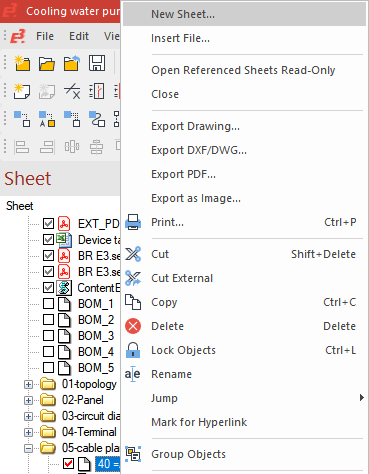Uncheck the EXT_PD sheet checkbox

[48, 223]
